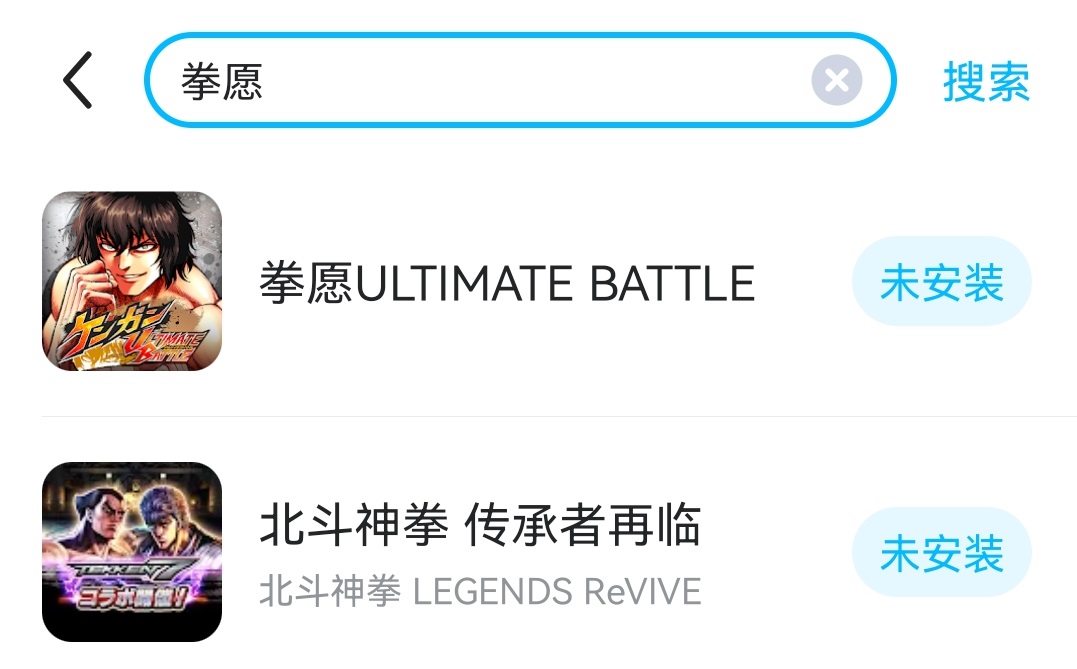Open the 拳愿ULTIMATE BATTLE app icon
The width and height of the screenshot is (1077, 669).
(132, 281)
